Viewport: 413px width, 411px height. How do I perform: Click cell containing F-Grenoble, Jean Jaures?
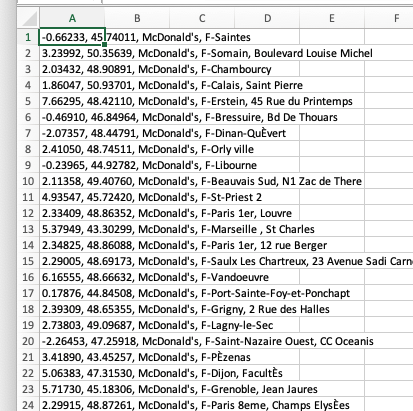tap(72, 389)
